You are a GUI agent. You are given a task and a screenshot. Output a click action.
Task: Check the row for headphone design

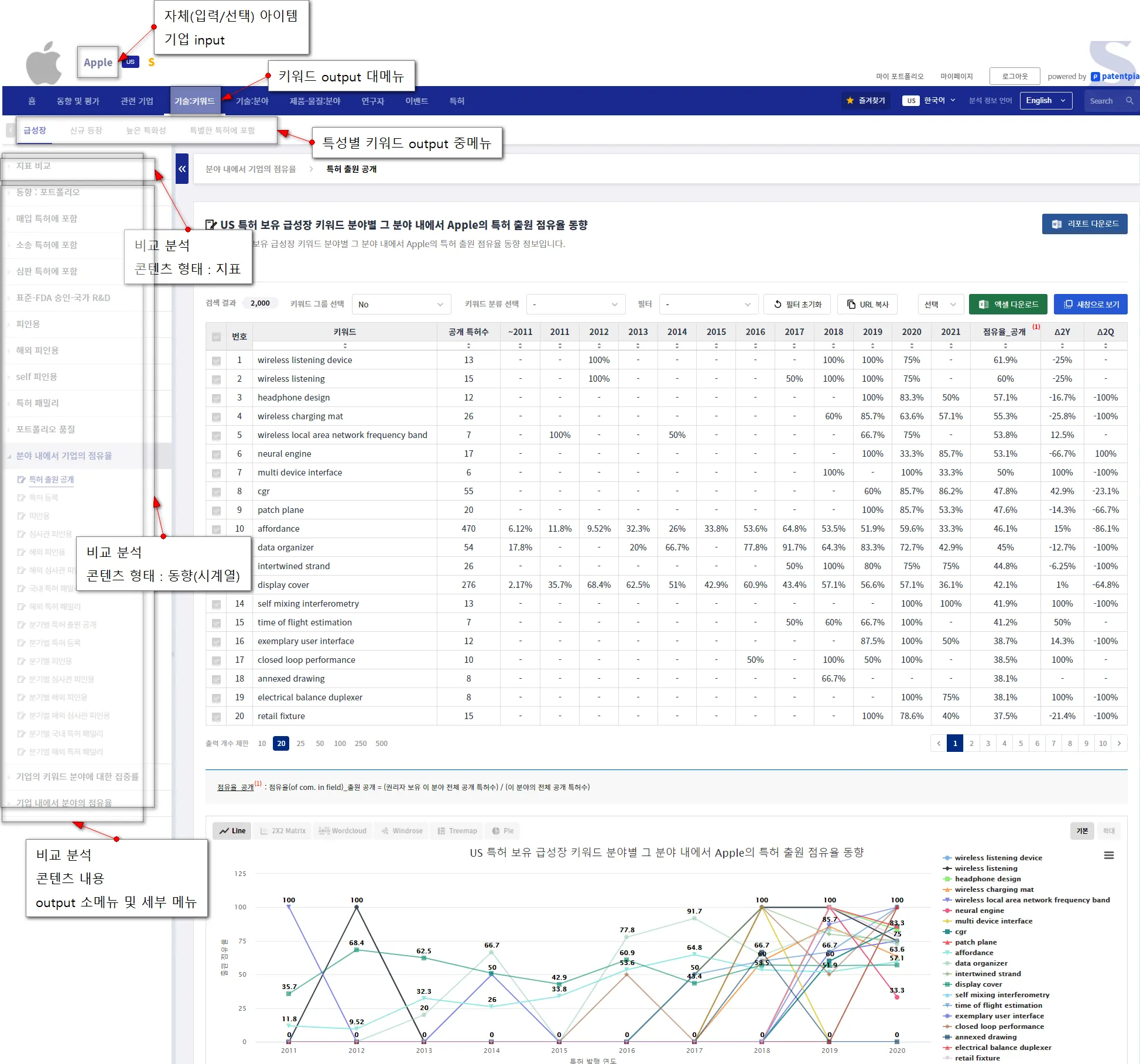click(x=217, y=398)
